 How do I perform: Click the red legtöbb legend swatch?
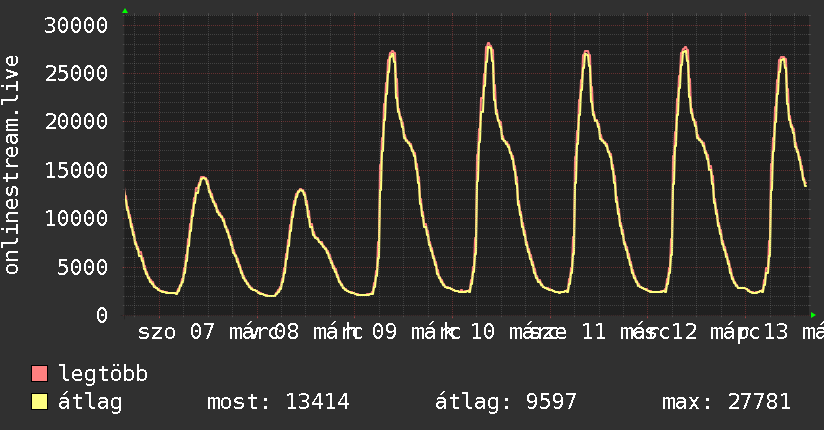40,374
